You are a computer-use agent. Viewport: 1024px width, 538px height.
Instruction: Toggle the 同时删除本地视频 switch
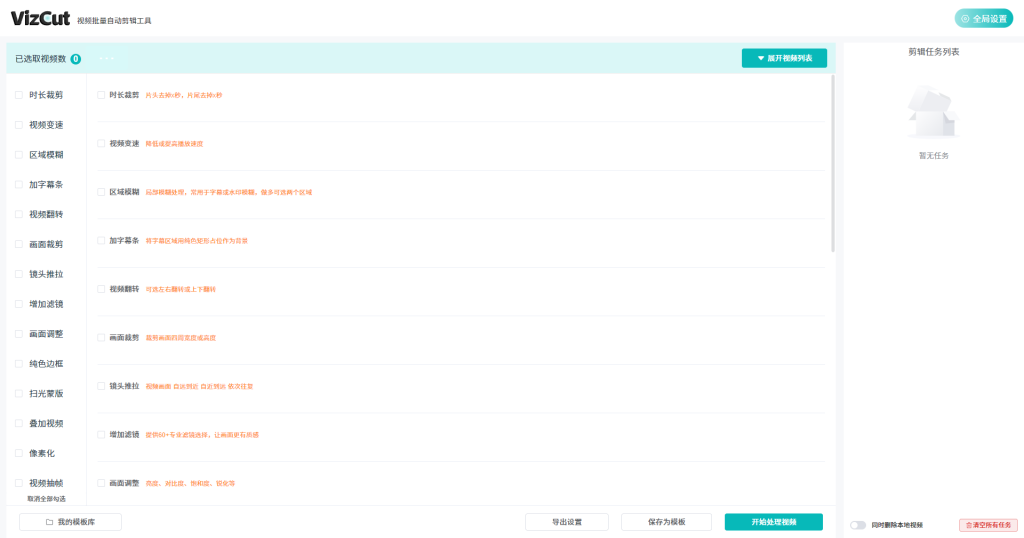pyautogui.click(x=857, y=525)
